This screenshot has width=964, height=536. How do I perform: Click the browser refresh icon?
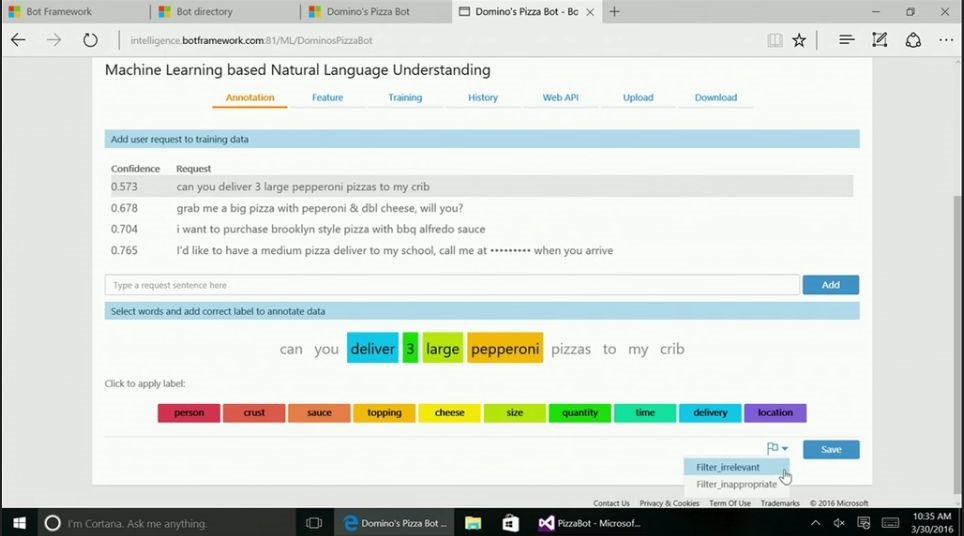point(90,40)
